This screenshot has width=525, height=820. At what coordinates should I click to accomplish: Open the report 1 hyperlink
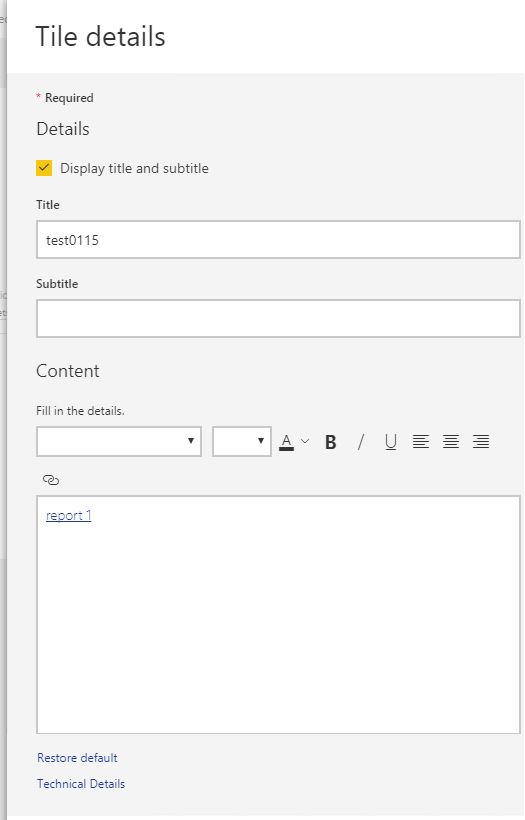pos(69,516)
